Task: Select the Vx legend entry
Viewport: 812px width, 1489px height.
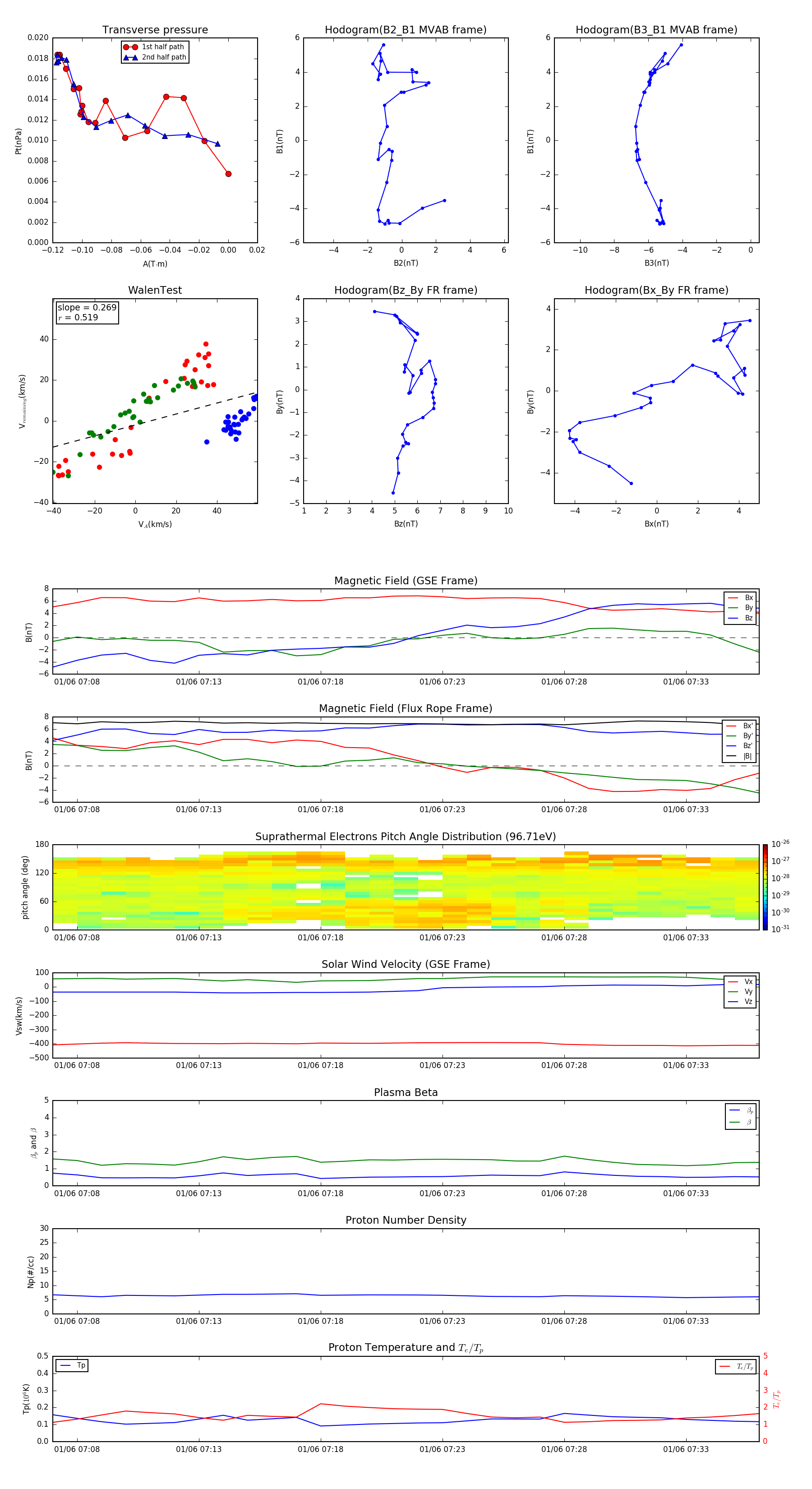Action: [x=740, y=981]
